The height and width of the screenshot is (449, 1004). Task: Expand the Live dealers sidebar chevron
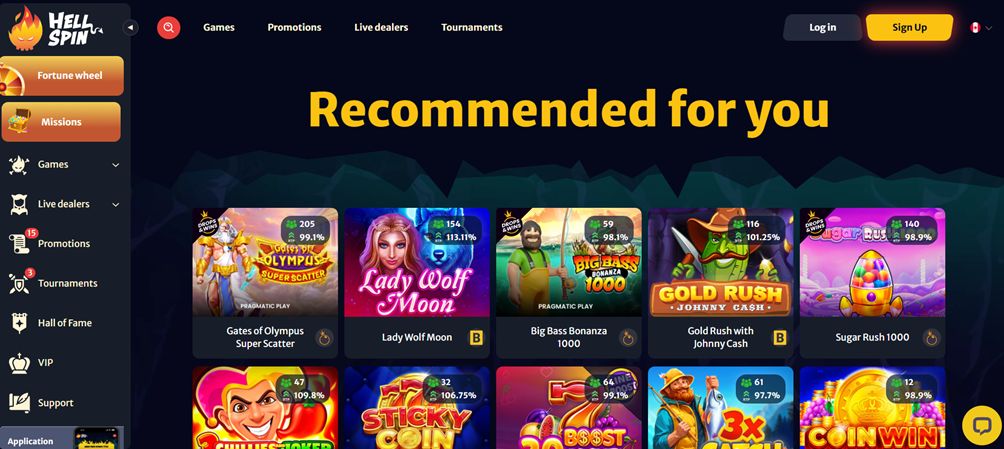[115, 204]
